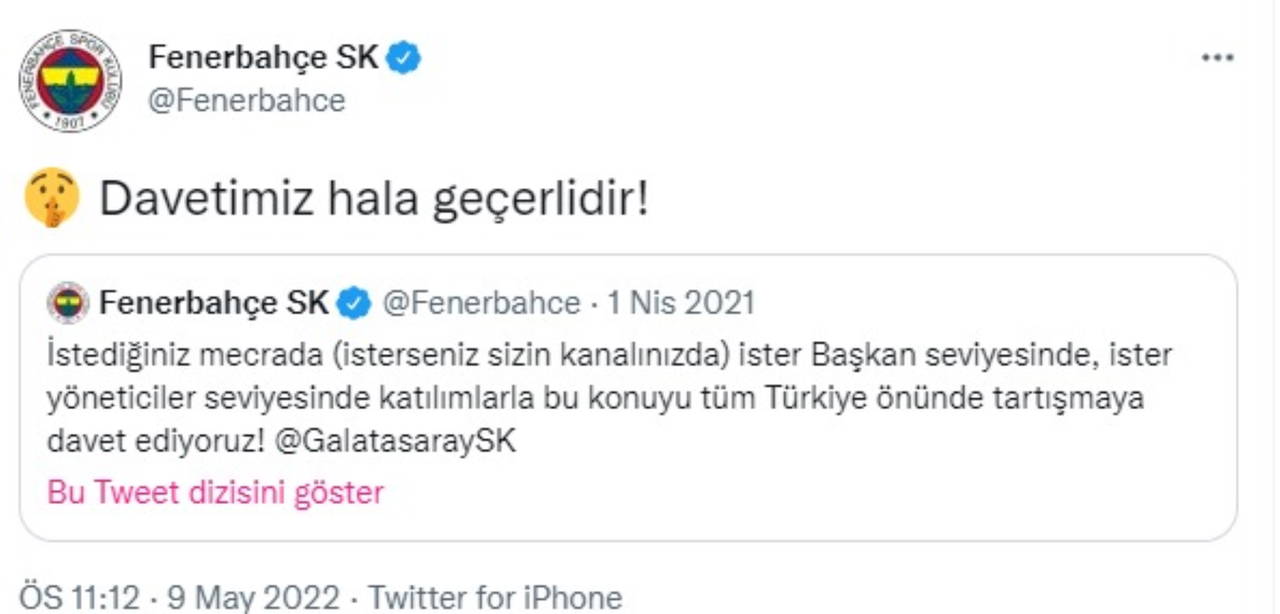
Task: Click the 'ÖS 11:12' tweet time
Action: 79,598
